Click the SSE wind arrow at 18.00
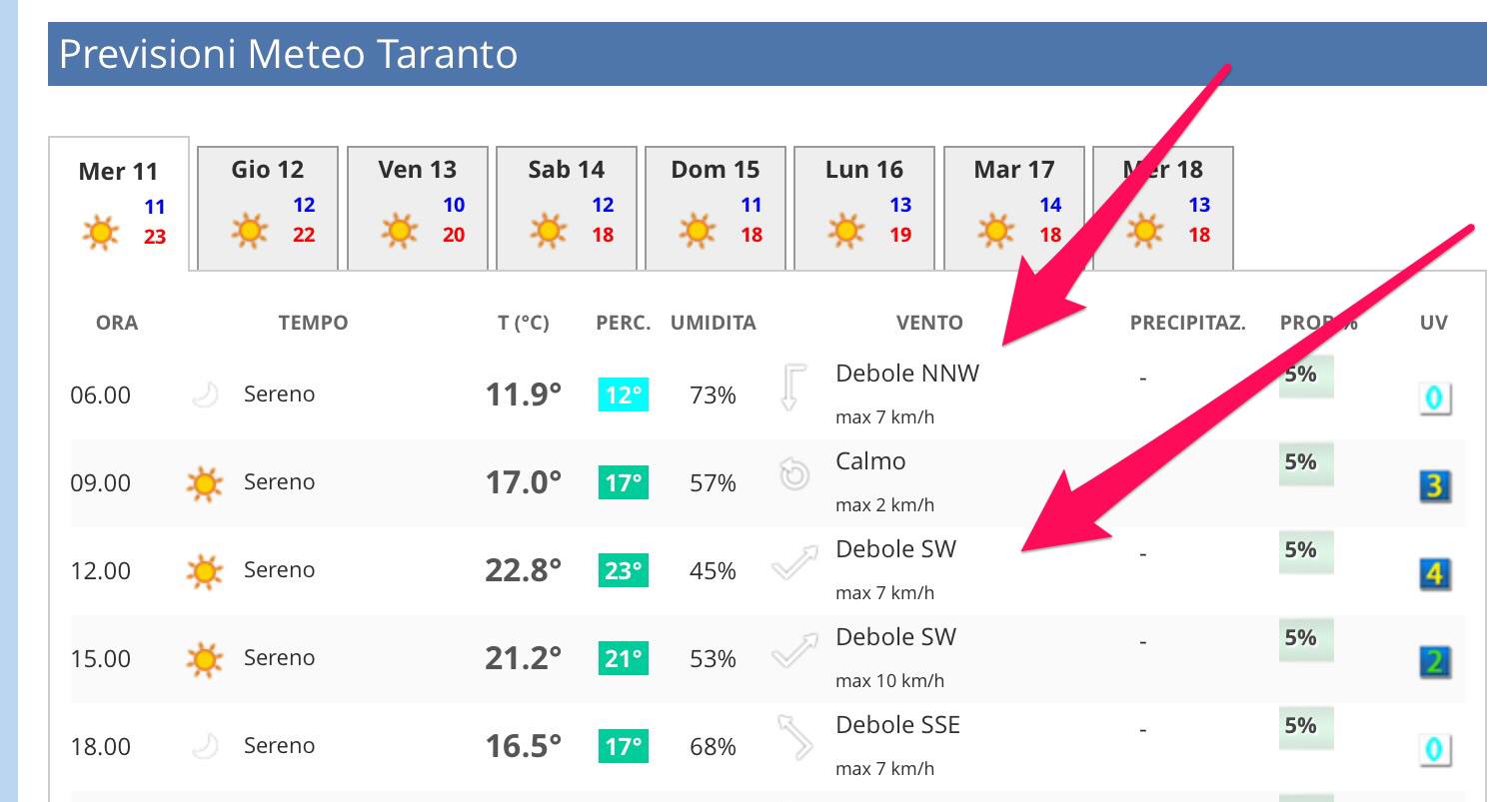The height and width of the screenshot is (802, 1512). click(x=794, y=736)
